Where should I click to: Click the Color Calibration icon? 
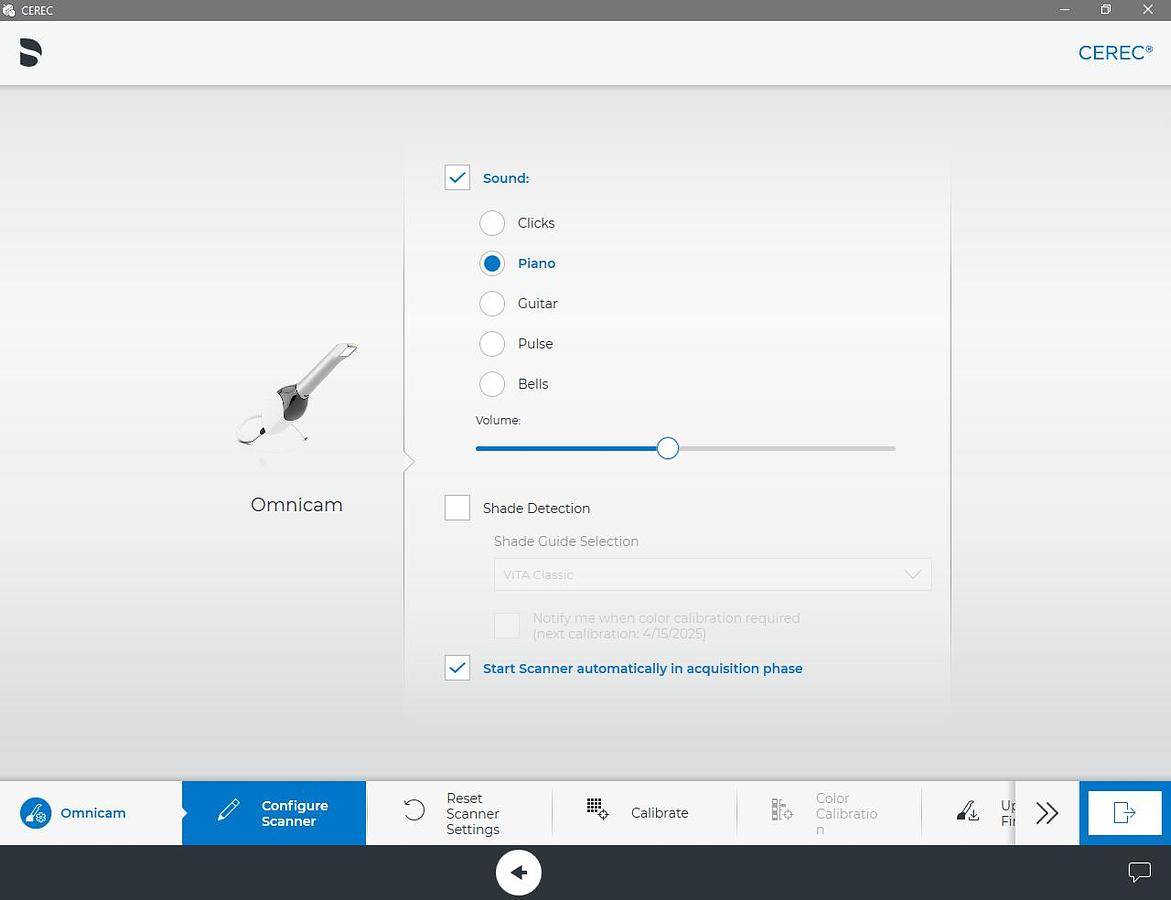782,811
